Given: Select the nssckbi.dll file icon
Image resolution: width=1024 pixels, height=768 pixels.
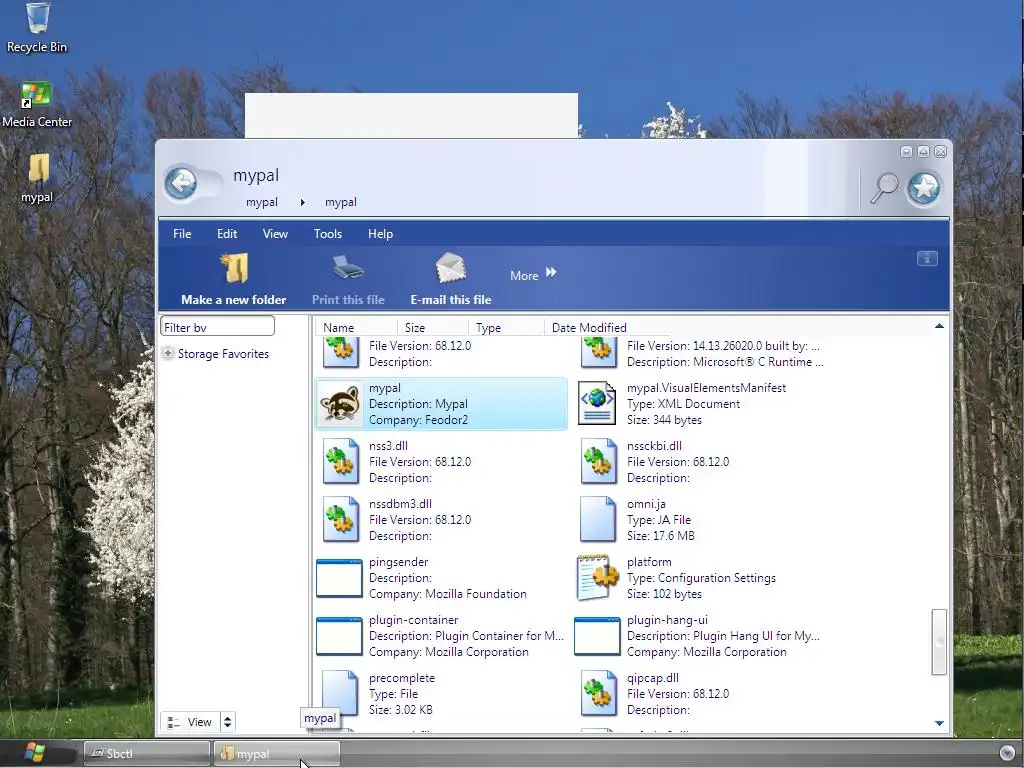Looking at the screenshot, I should tap(598, 462).
